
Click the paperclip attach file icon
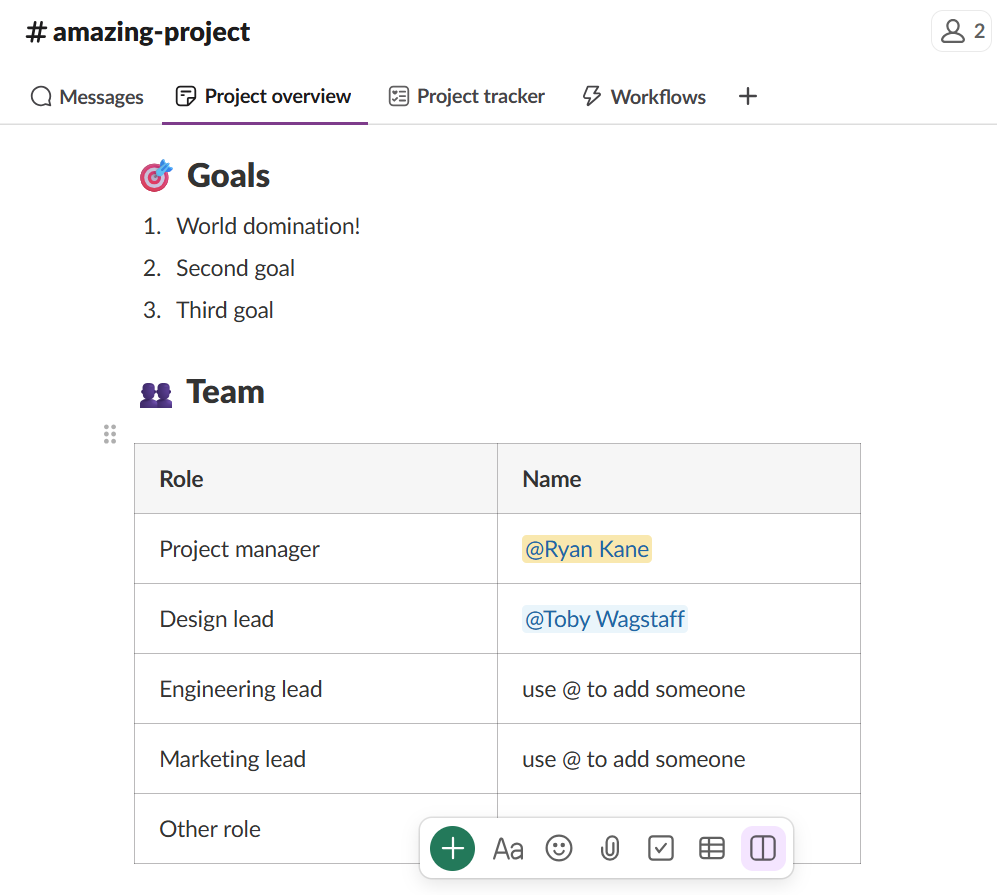(x=610, y=849)
